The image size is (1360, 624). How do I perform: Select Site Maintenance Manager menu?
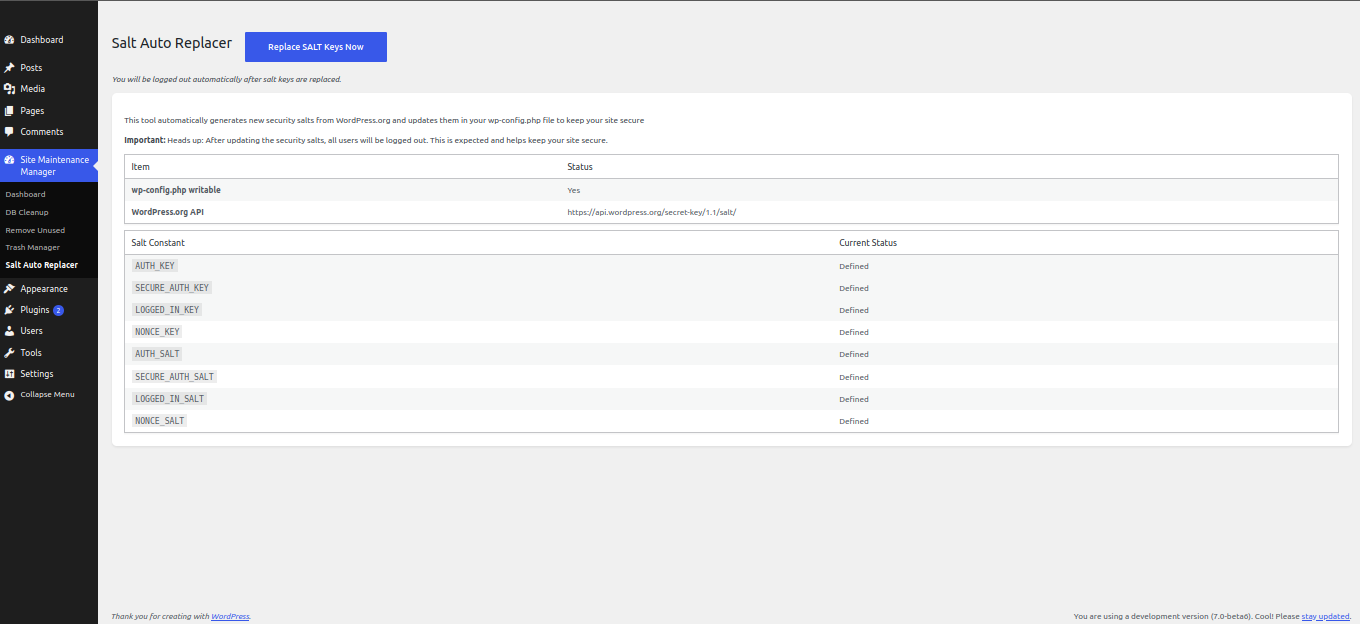[49, 166]
